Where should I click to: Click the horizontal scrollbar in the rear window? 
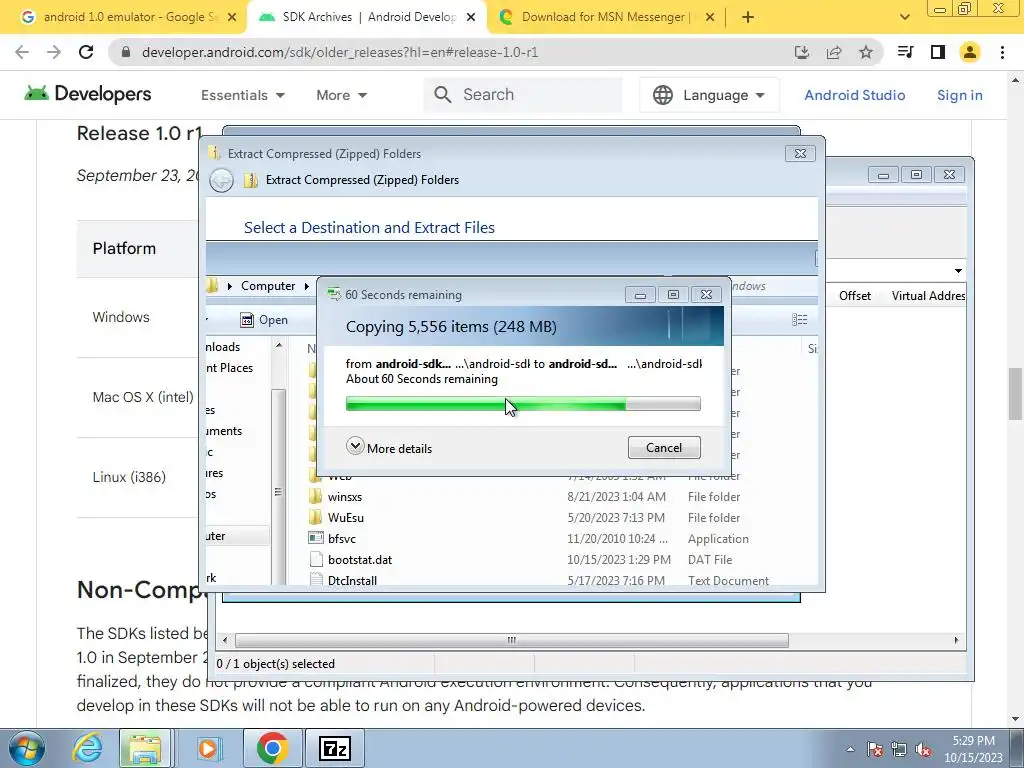coord(511,640)
